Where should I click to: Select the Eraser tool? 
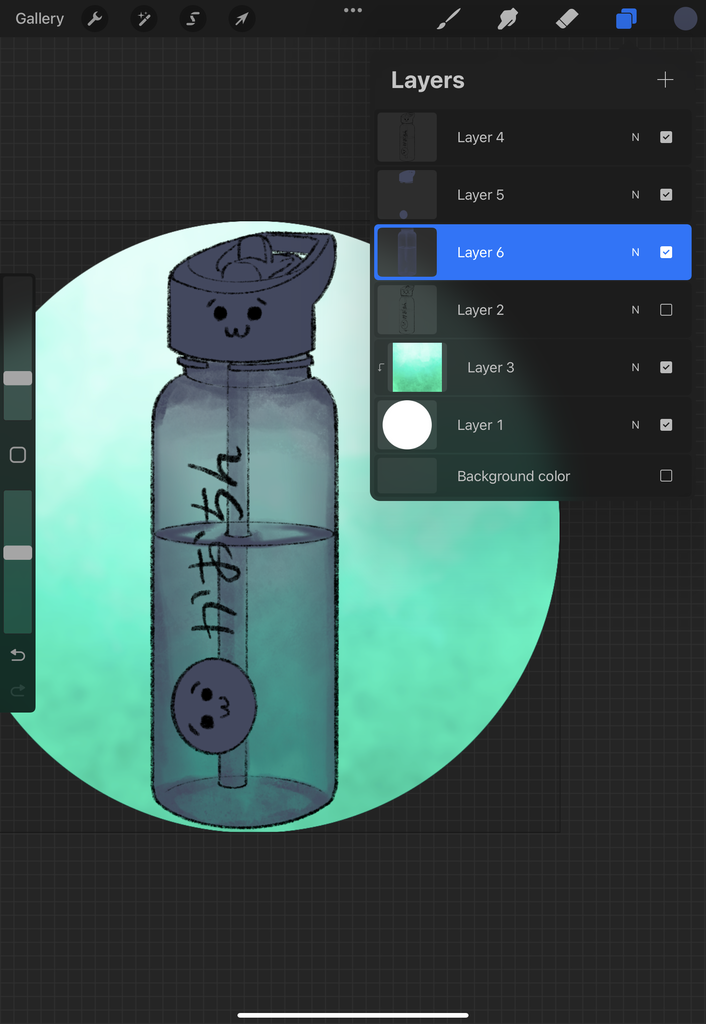(567, 19)
